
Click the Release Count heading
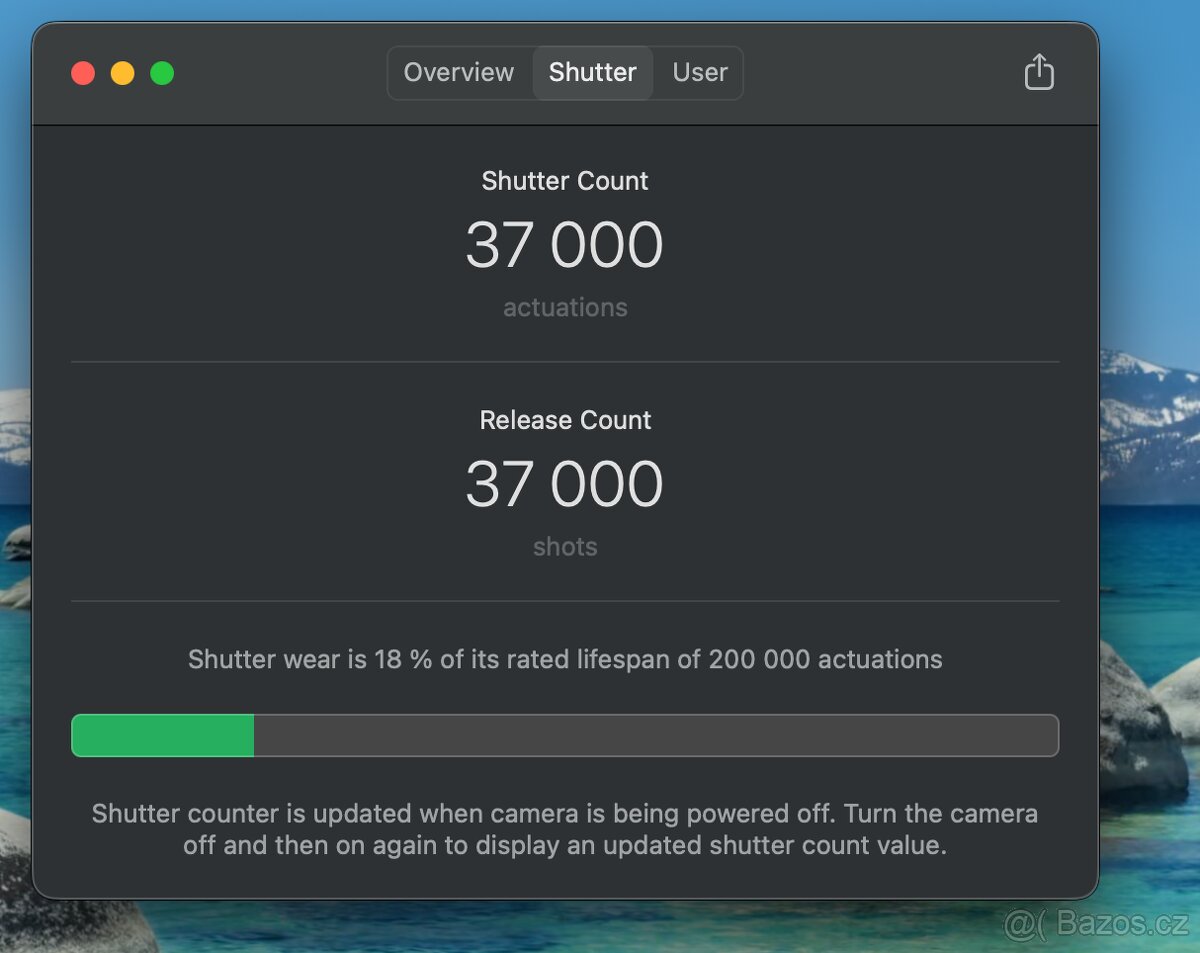tap(565, 420)
